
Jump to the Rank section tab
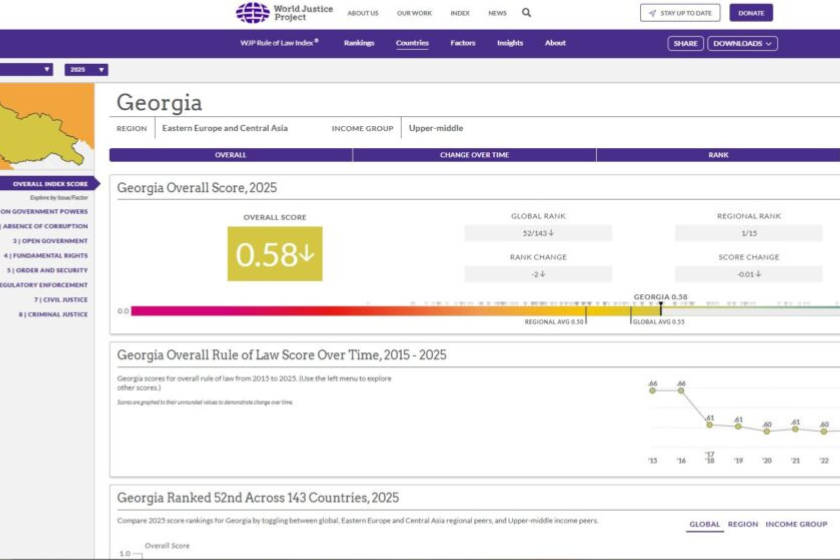718,155
